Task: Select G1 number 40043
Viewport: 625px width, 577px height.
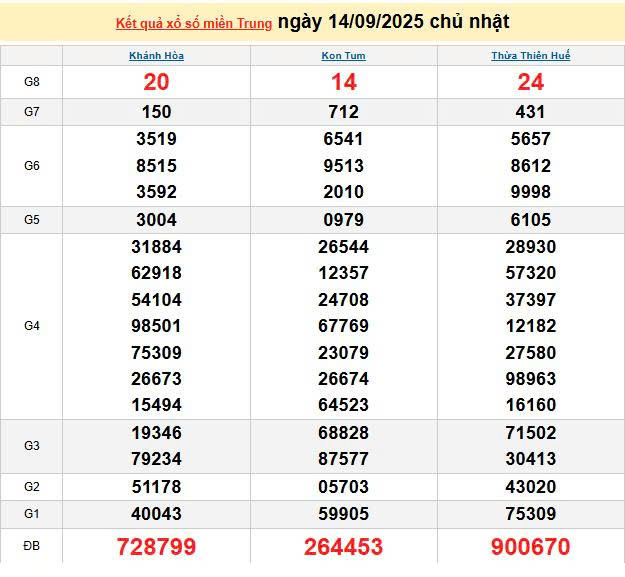Action: click(x=156, y=514)
